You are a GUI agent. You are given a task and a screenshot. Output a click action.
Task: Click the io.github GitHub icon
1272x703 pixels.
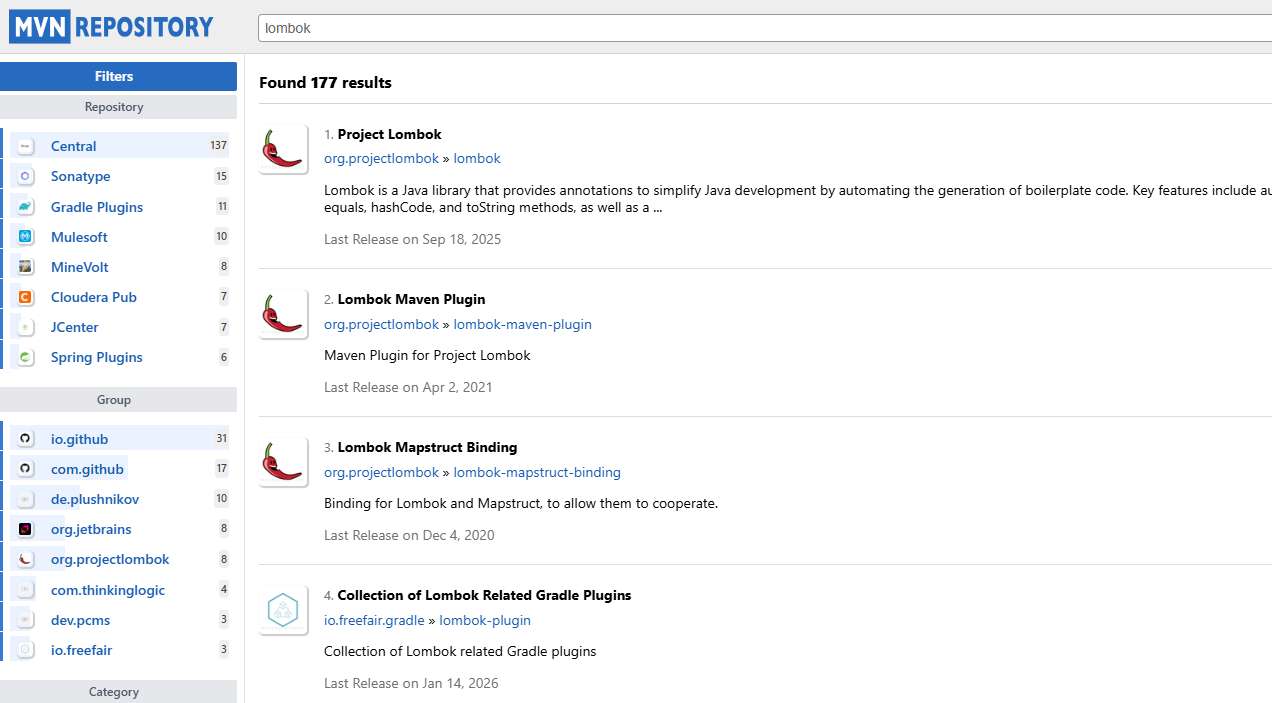(x=26, y=439)
